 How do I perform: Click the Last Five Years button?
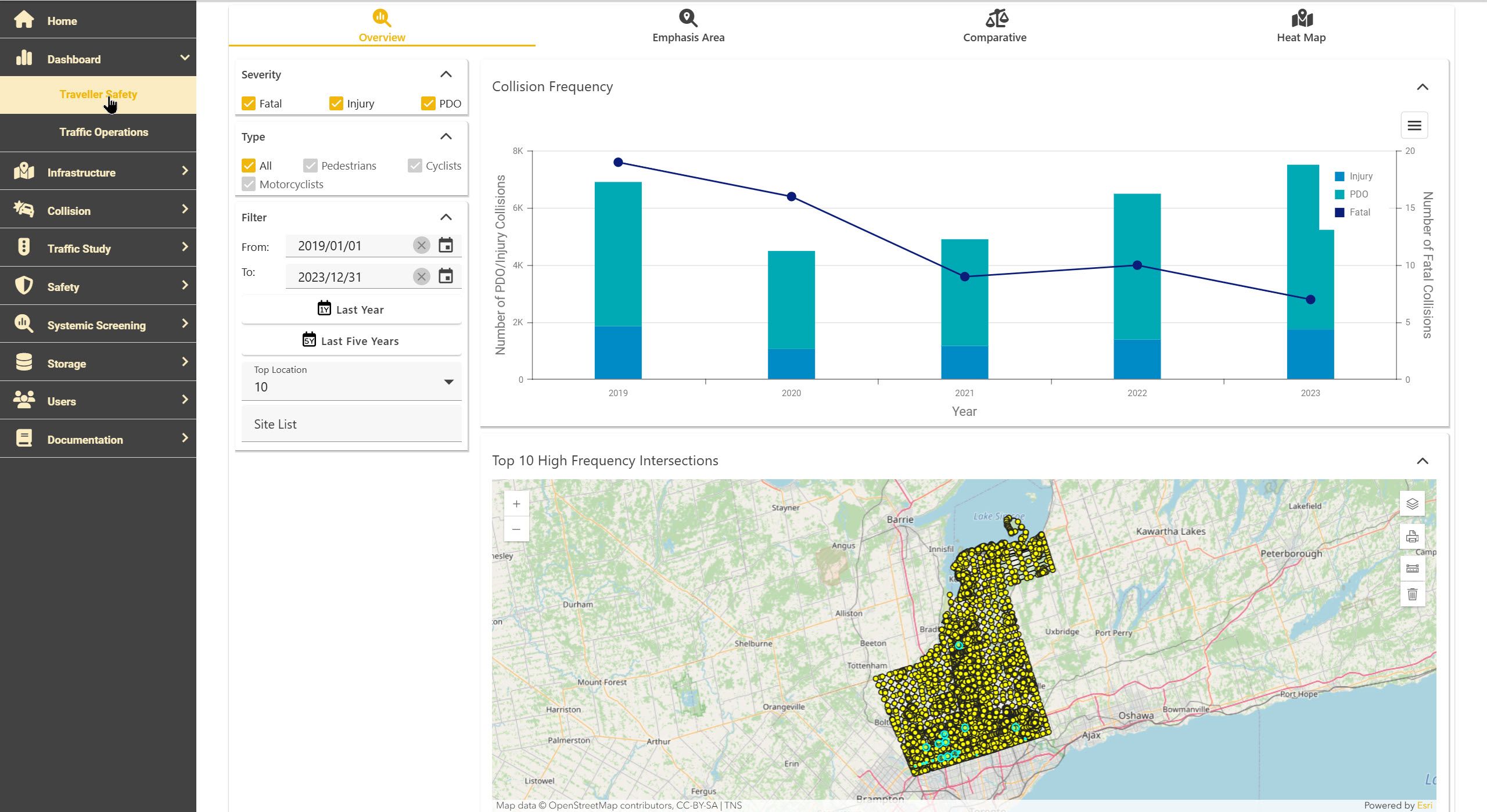(351, 340)
